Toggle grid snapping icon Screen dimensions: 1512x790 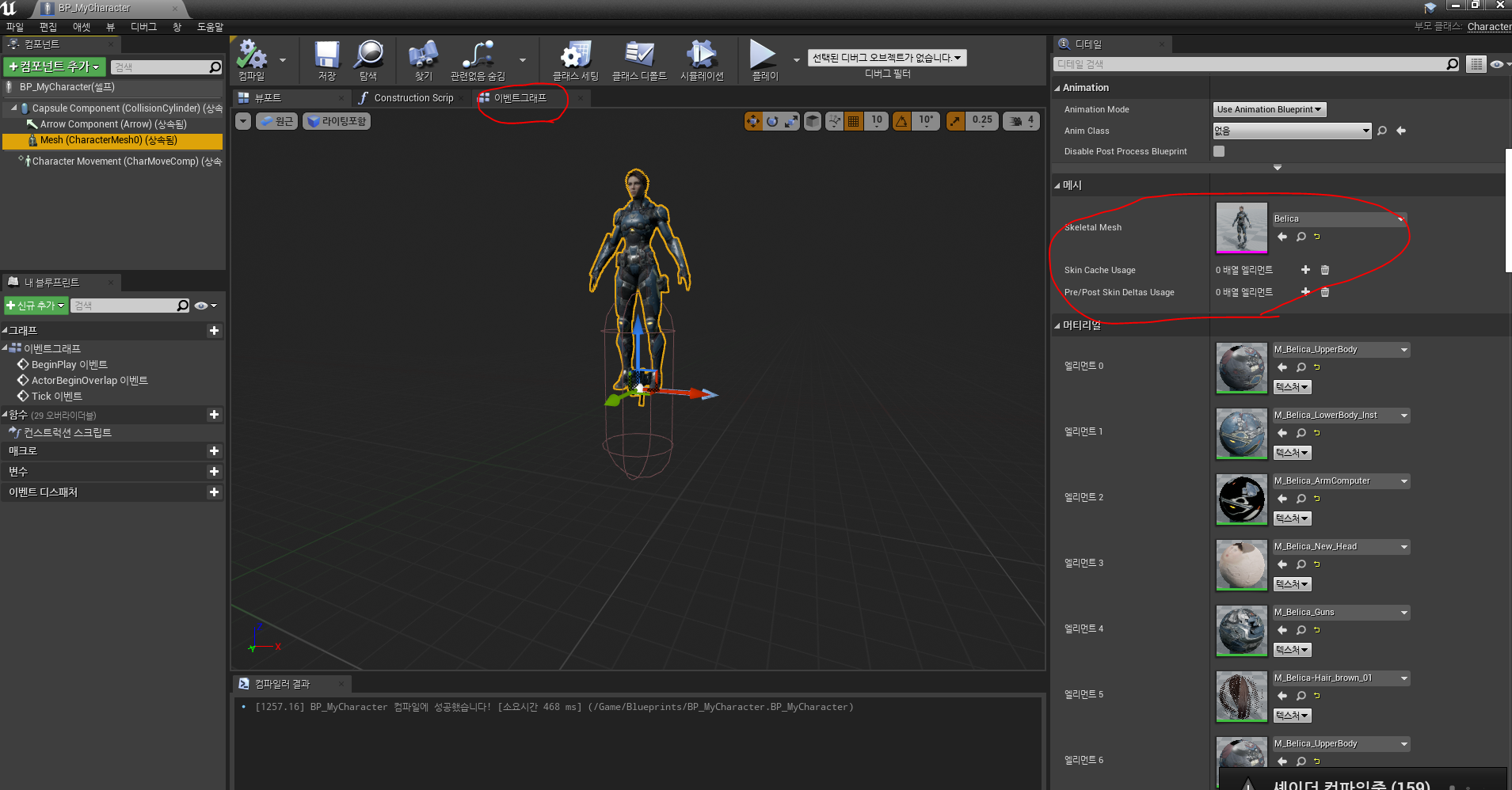[x=853, y=121]
